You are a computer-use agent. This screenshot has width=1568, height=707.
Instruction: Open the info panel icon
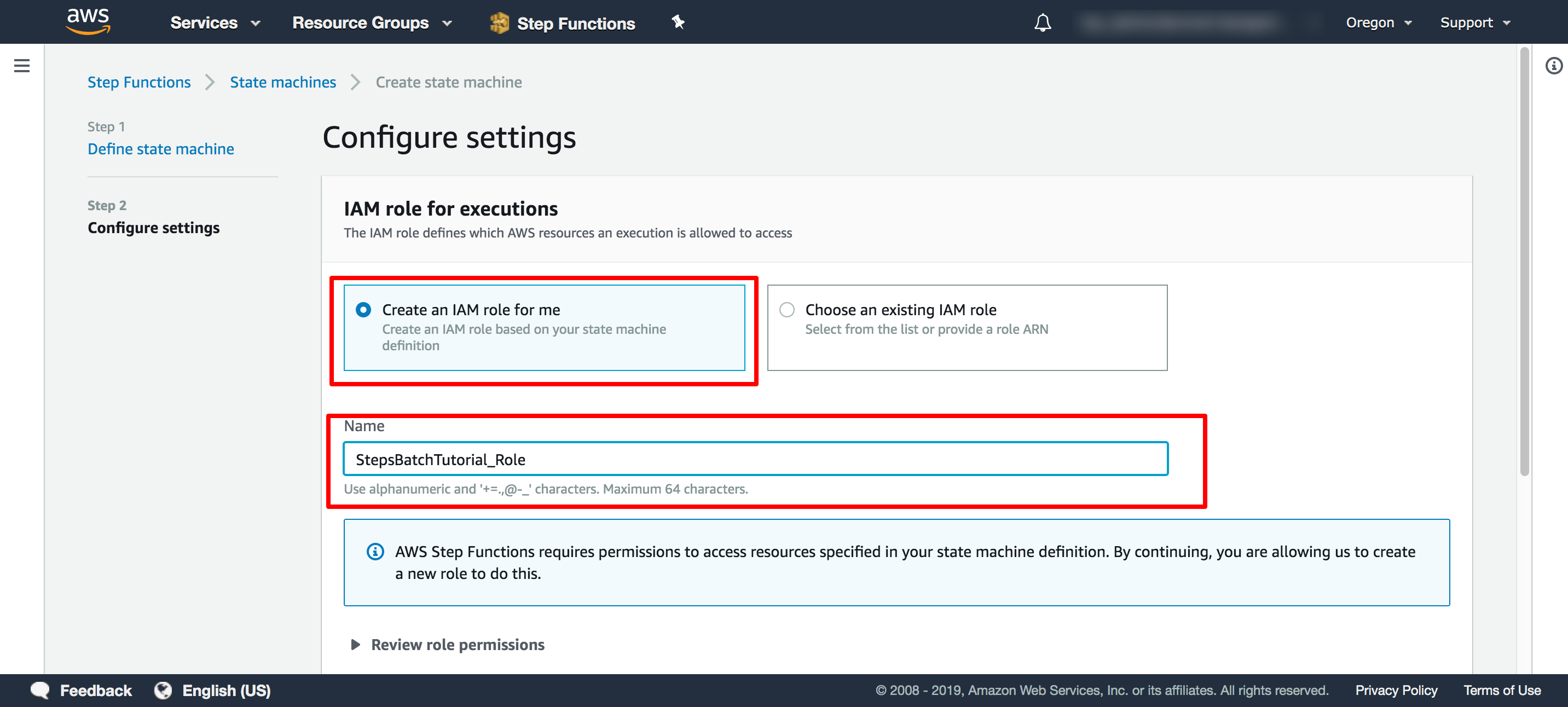click(x=1553, y=66)
